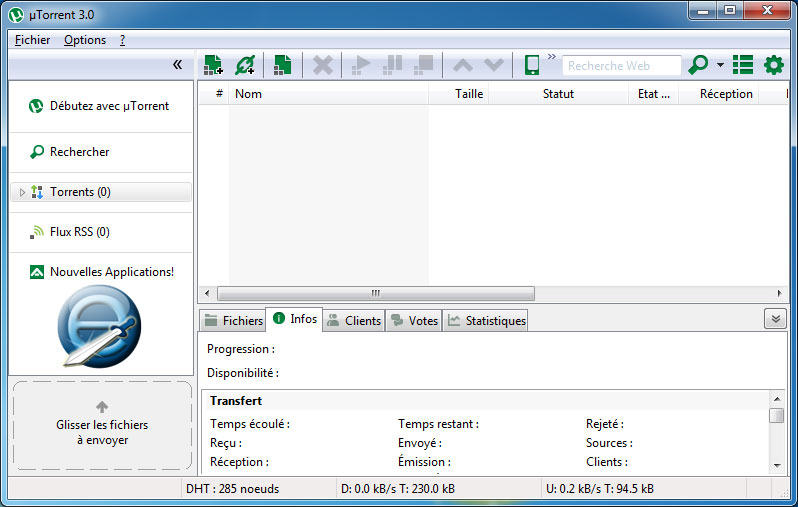
Task: Open the Options menu
Action: 85,40
